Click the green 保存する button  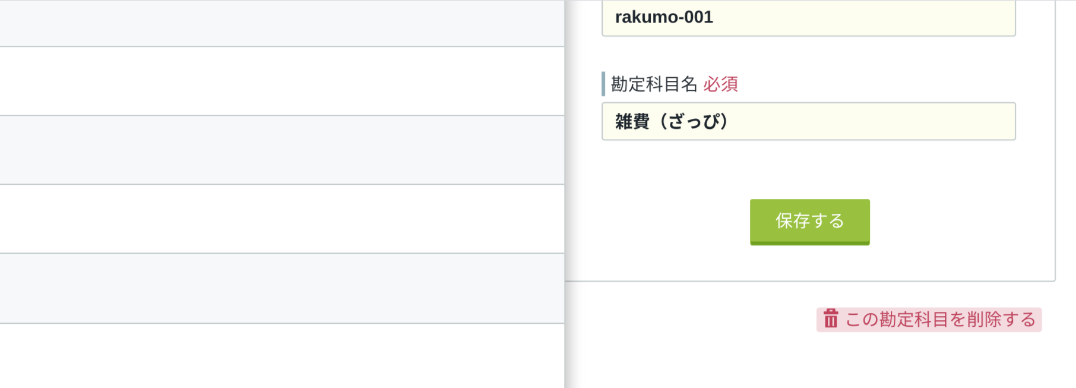pyautogui.click(x=810, y=222)
